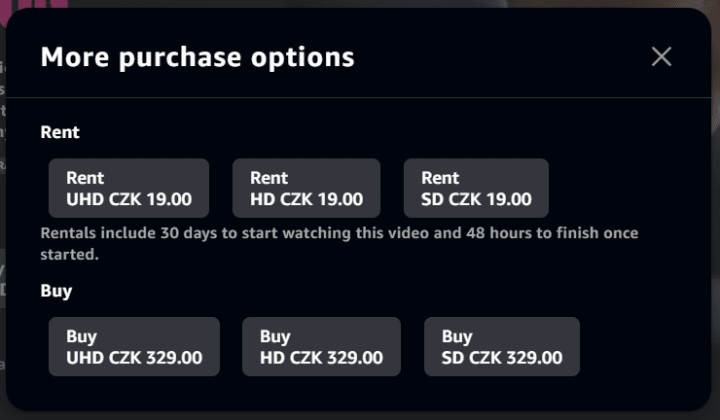Select the Buy SD option
Image resolution: width=720 pixels, height=420 pixels.
pos(502,347)
